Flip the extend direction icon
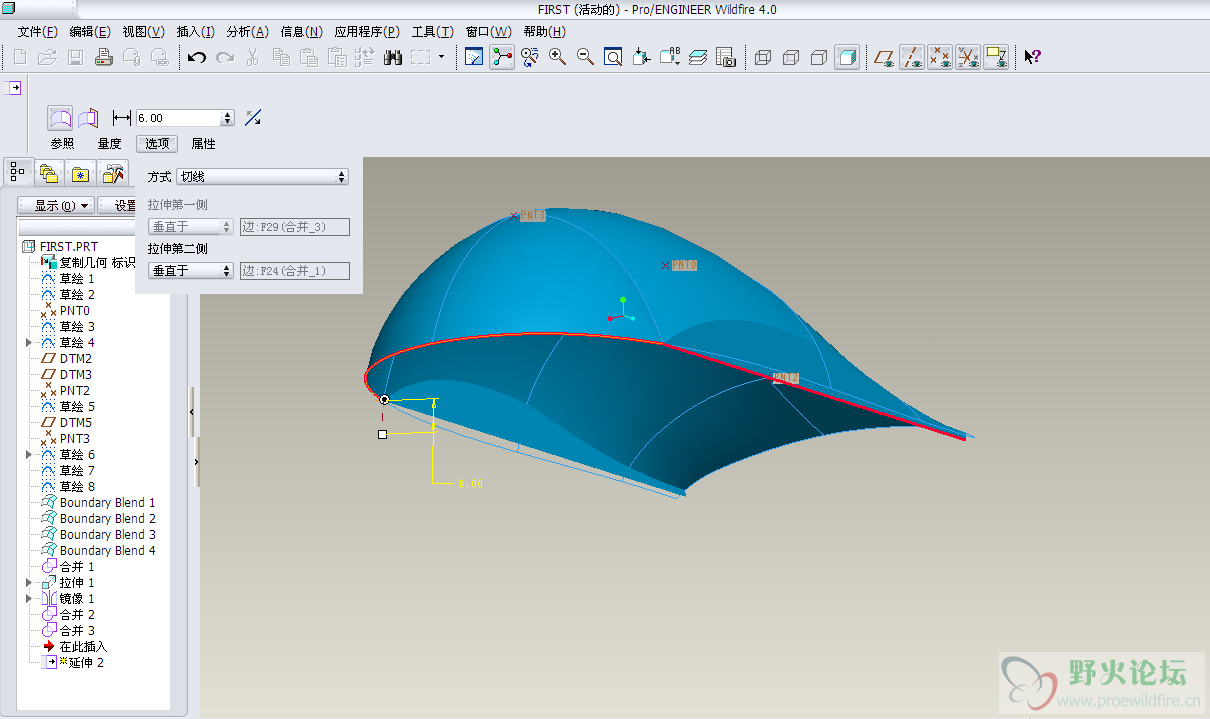1210x719 pixels. [x=253, y=118]
